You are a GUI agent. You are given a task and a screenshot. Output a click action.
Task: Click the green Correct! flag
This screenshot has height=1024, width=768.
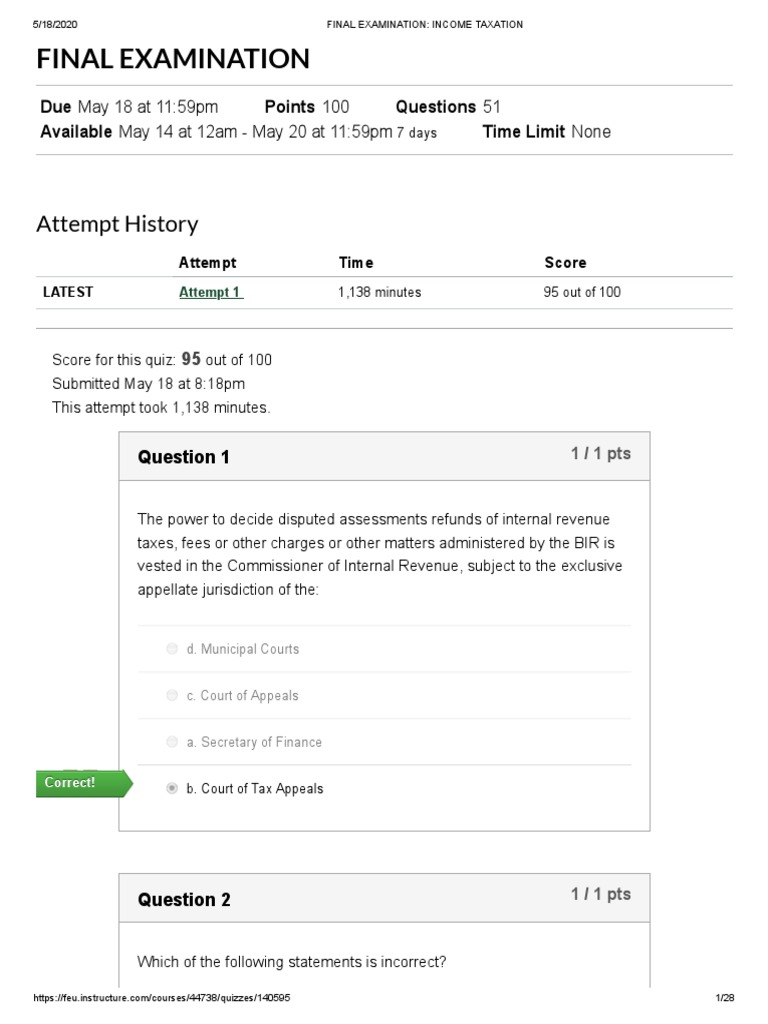coord(84,783)
